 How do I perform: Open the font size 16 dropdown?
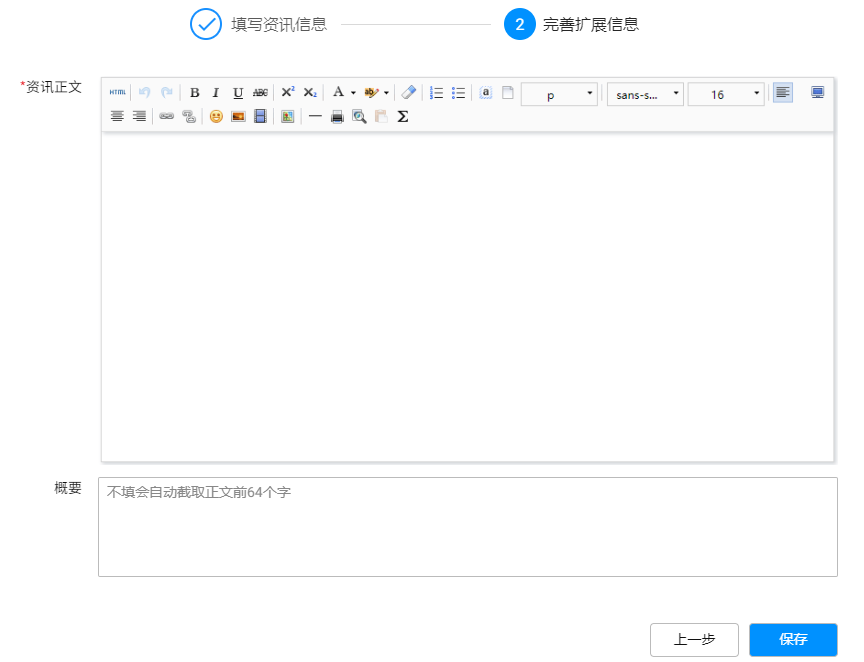point(726,94)
